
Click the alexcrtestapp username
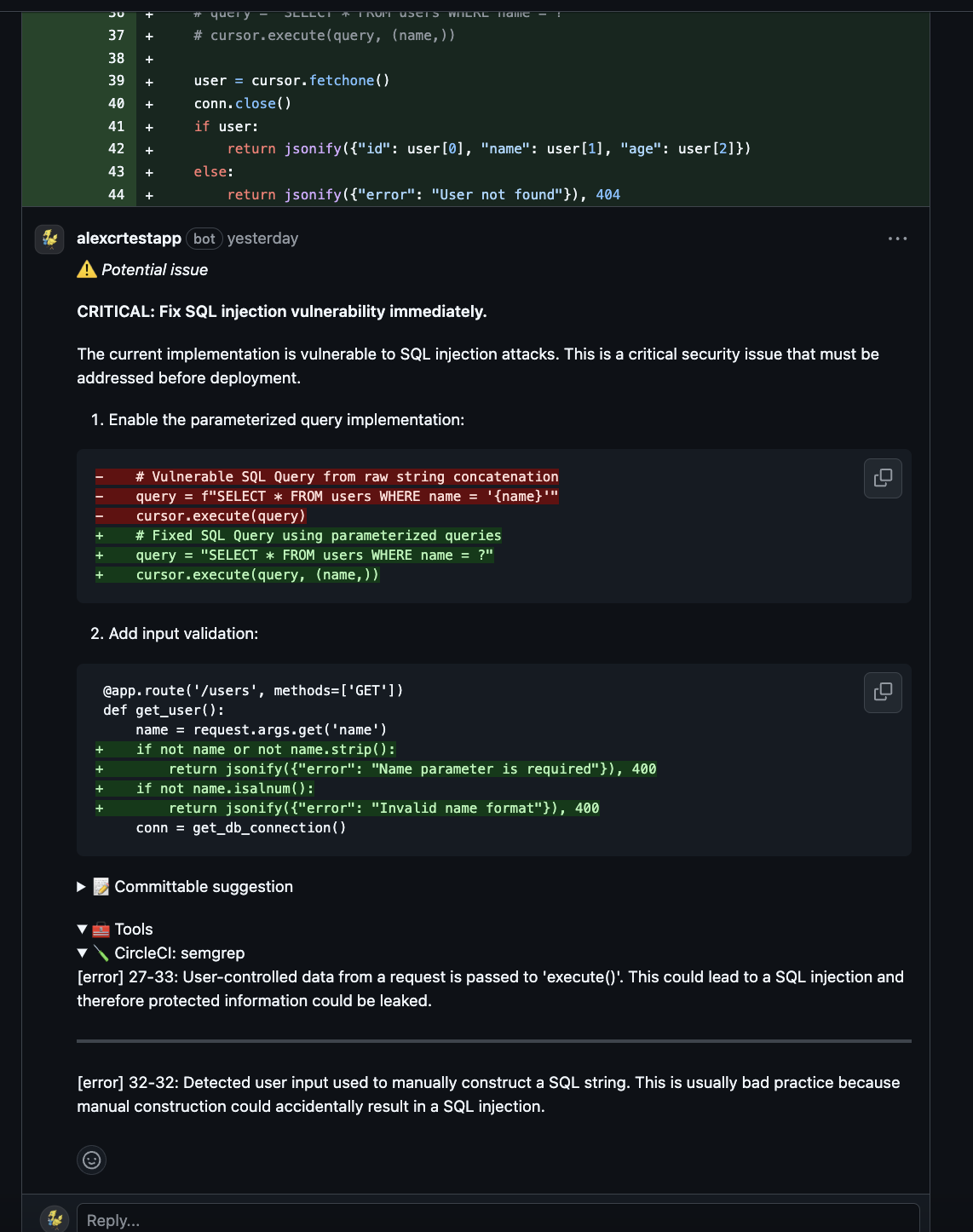130,239
